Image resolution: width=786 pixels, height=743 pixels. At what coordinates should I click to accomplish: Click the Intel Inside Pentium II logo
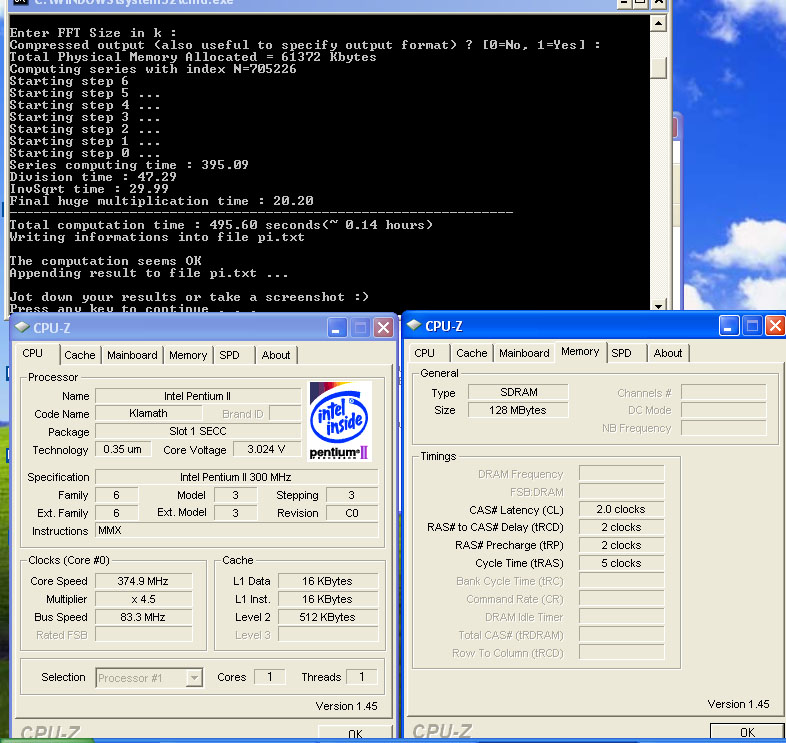[x=339, y=421]
